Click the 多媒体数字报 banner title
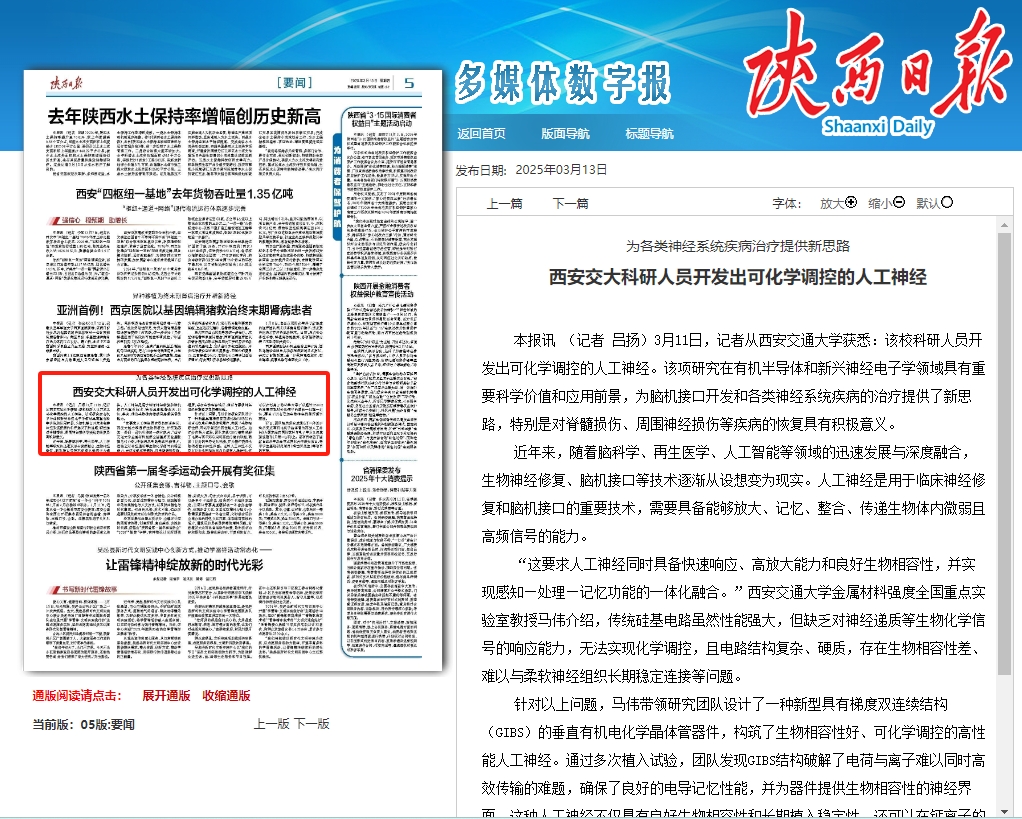This screenshot has height=819, width=1022. coord(563,83)
